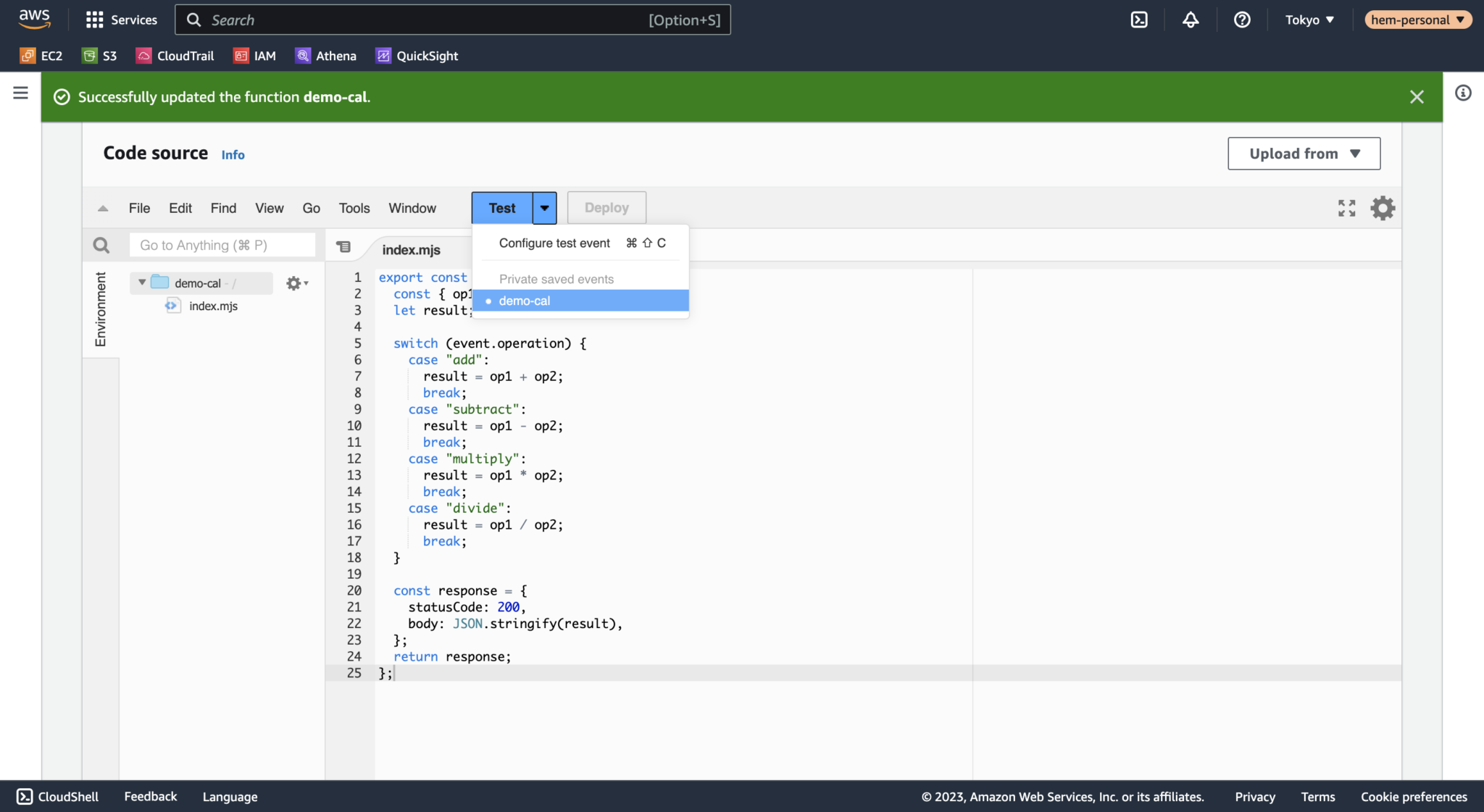Open the QuickSight shortcut
This screenshot has width=1484, height=812.
417,56
